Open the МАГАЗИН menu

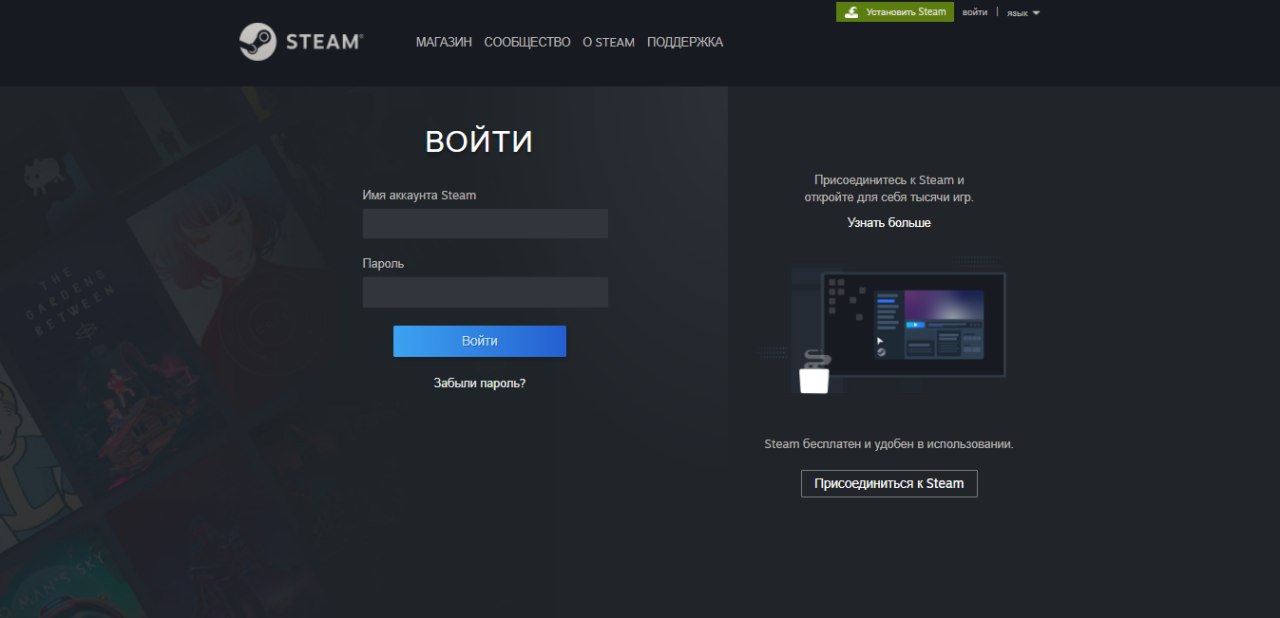pos(444,42)
